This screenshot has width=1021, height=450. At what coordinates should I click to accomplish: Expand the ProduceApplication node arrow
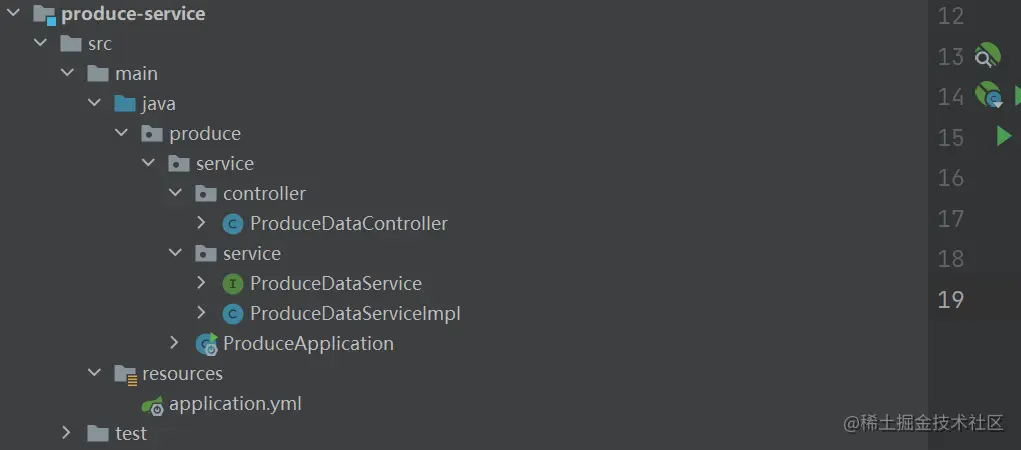[x=175, y=343]
